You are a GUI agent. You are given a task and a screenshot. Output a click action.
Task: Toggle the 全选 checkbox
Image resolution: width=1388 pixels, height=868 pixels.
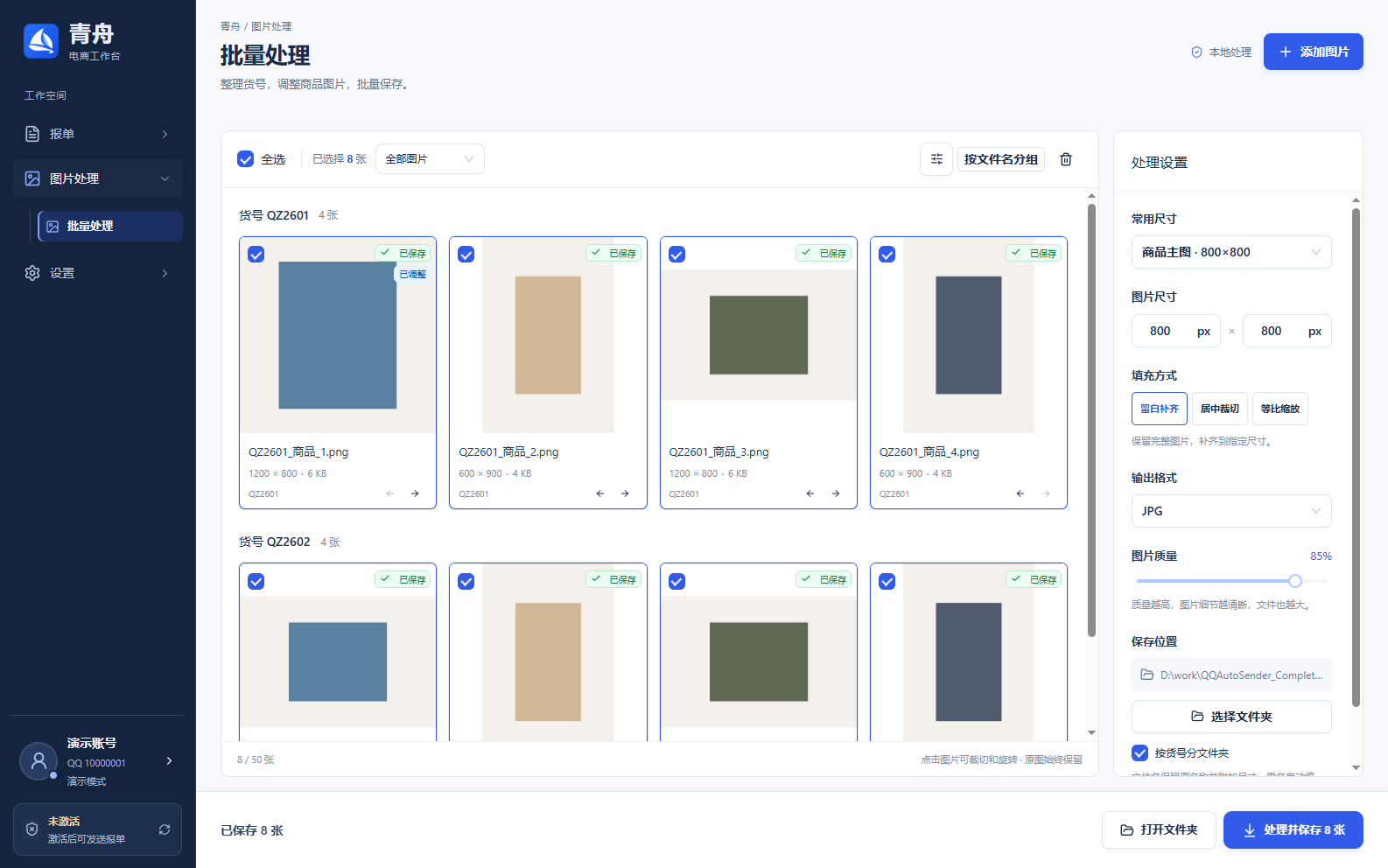tap(246, 159)
